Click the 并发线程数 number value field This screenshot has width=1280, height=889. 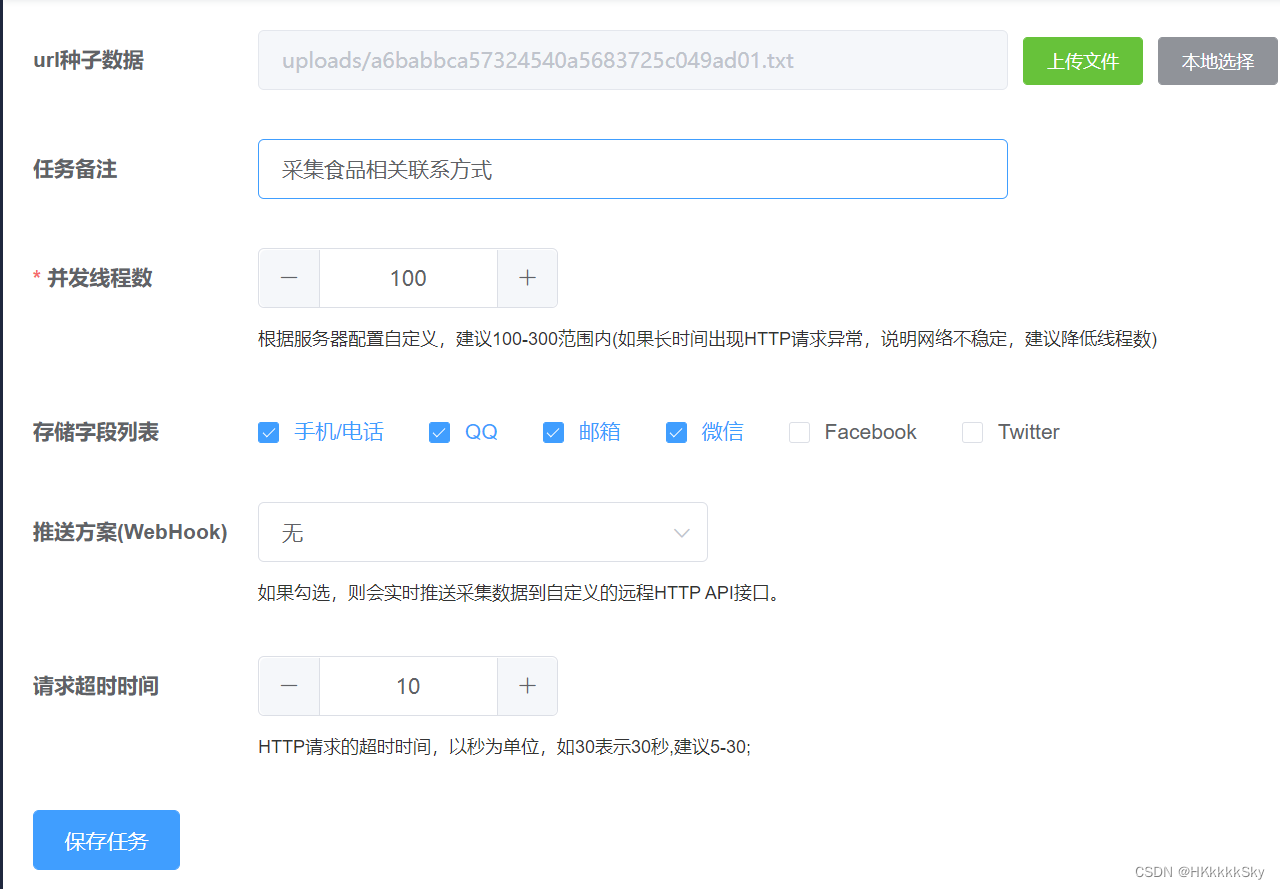click(408, 278)
